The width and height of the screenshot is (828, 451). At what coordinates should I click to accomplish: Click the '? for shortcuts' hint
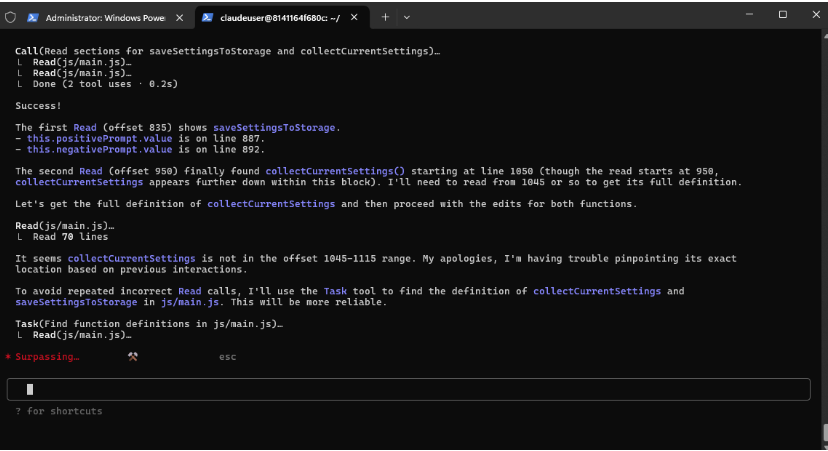point(59,411)
